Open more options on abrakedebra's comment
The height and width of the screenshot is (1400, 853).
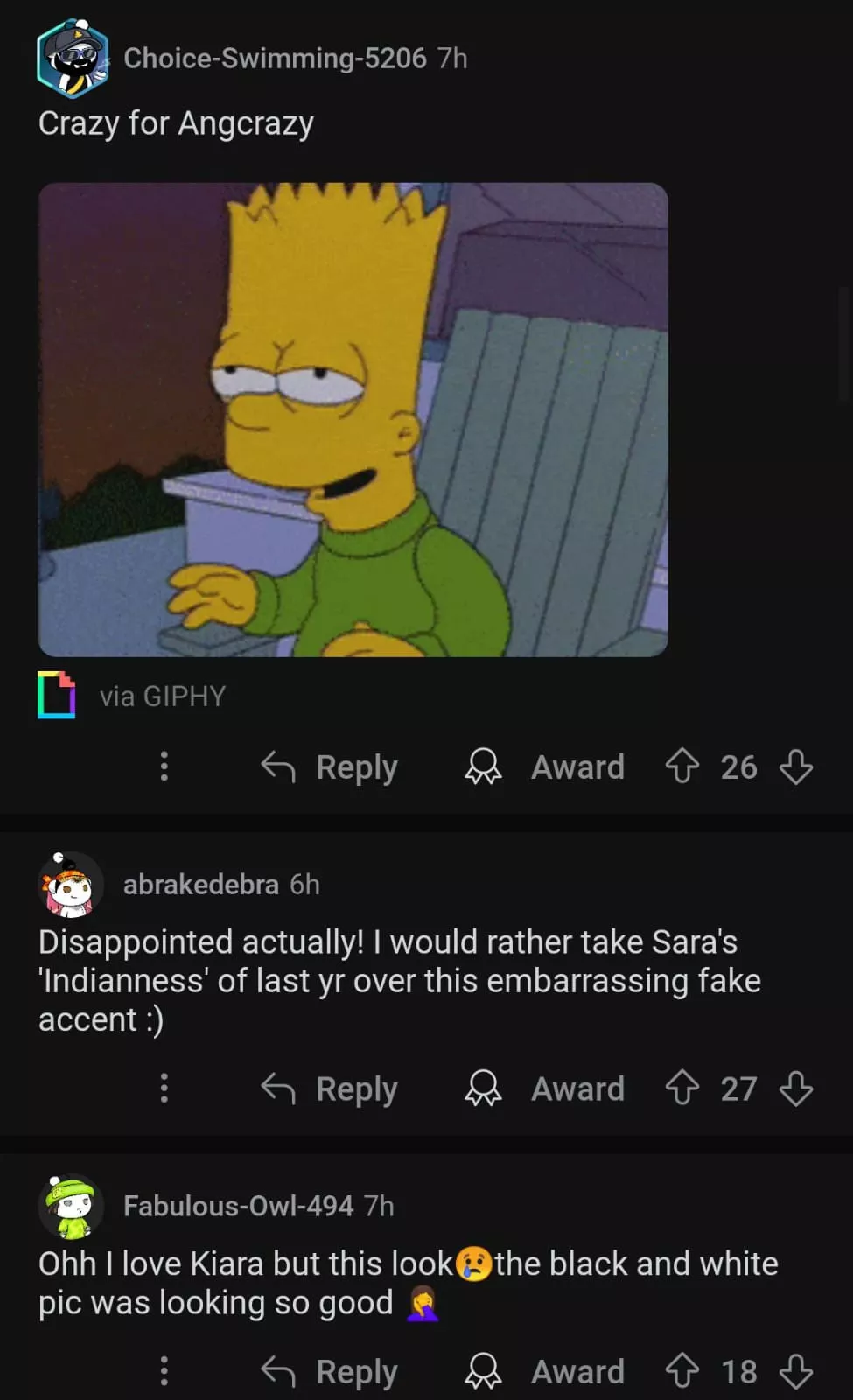click(164, 1088)
